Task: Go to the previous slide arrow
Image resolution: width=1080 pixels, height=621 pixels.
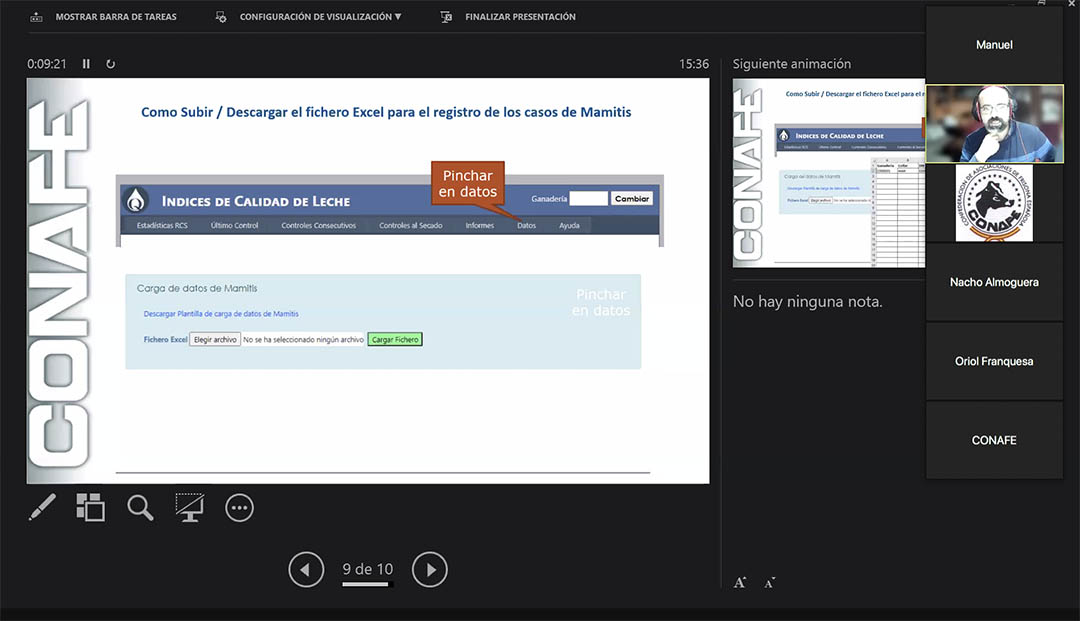Action: pyautogui.click(x=306, y=570)
